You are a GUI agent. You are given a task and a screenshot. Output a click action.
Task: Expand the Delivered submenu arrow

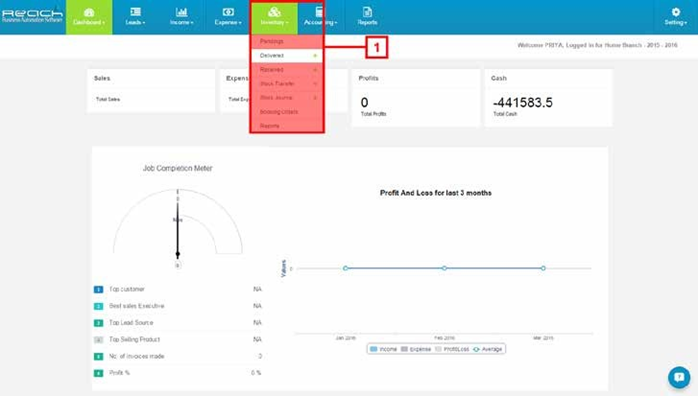coord(315,56)
